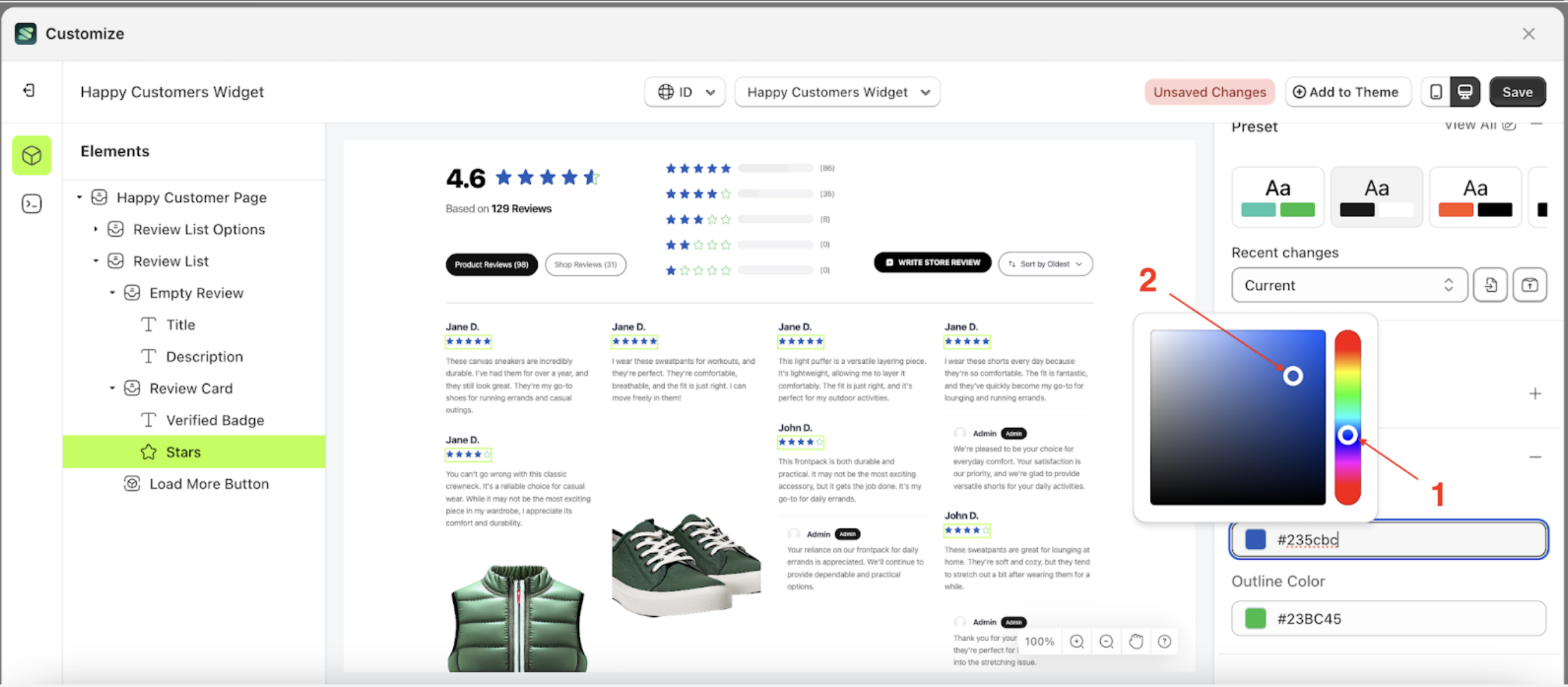Open help via the question mark icon
Screen dimensions: 1568x687
(x=1165, y=641)
